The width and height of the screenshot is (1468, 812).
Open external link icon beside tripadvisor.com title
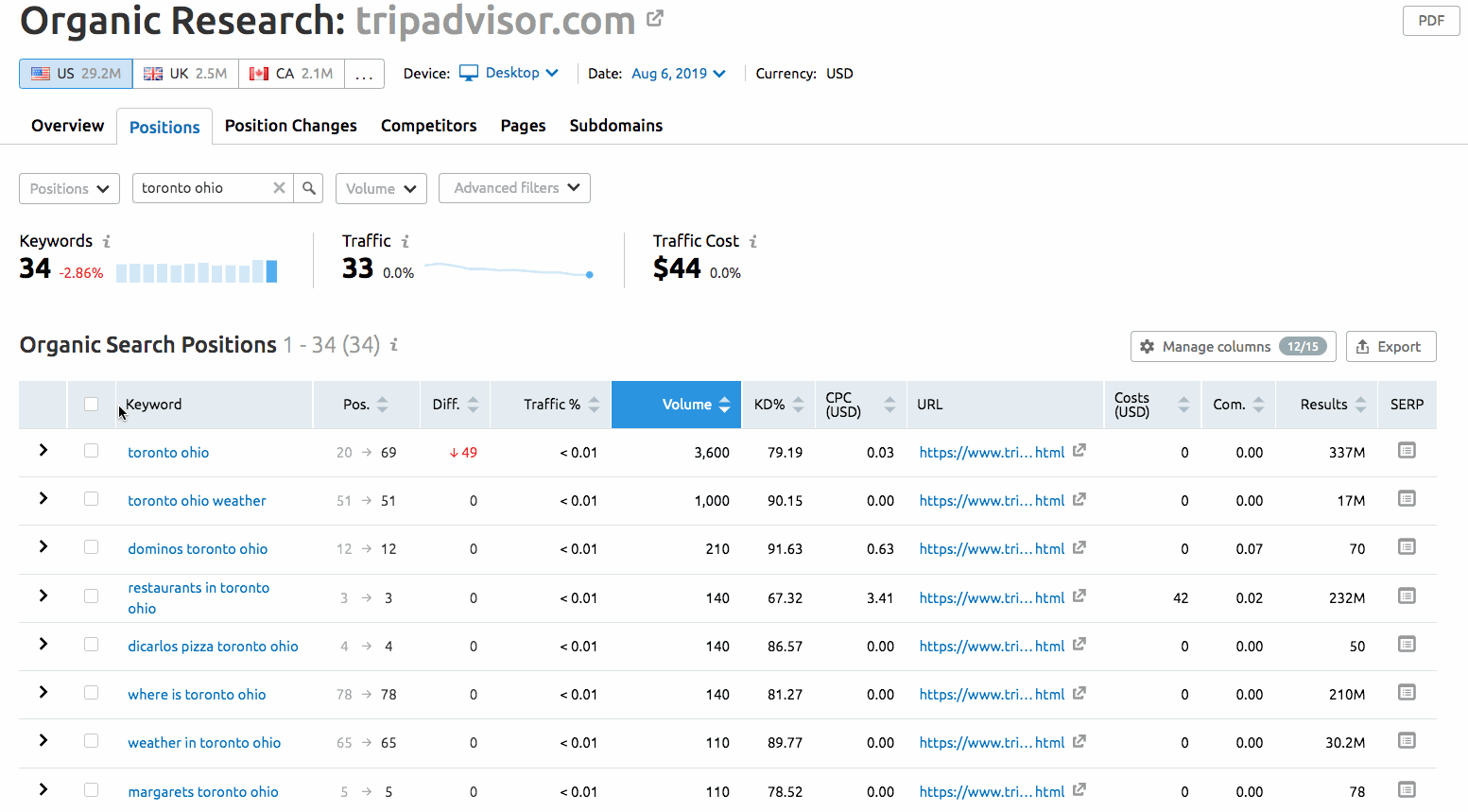click(x=654, y=18)
